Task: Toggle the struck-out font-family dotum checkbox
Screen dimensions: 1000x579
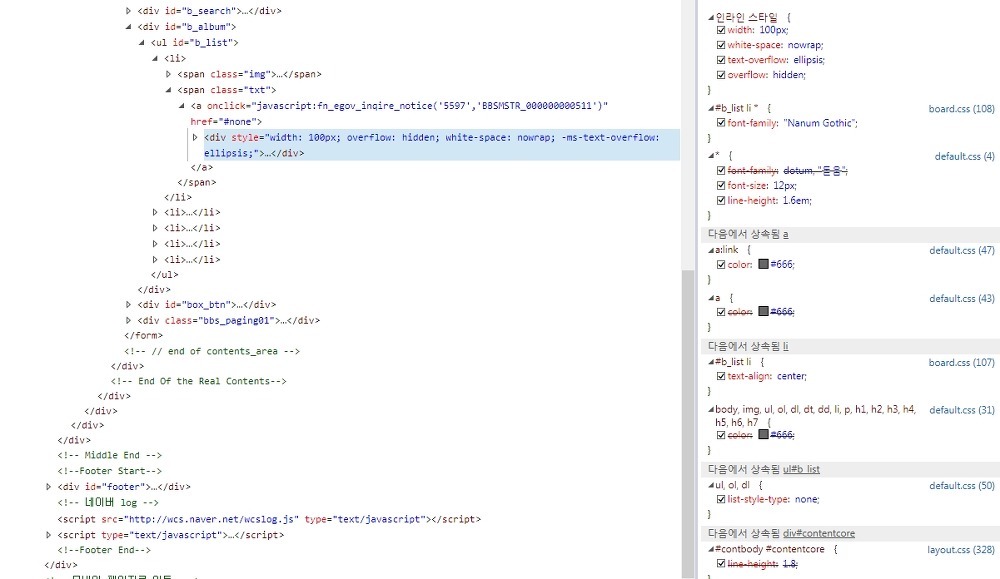Action: pyautogui.click(x=721, y=171)
